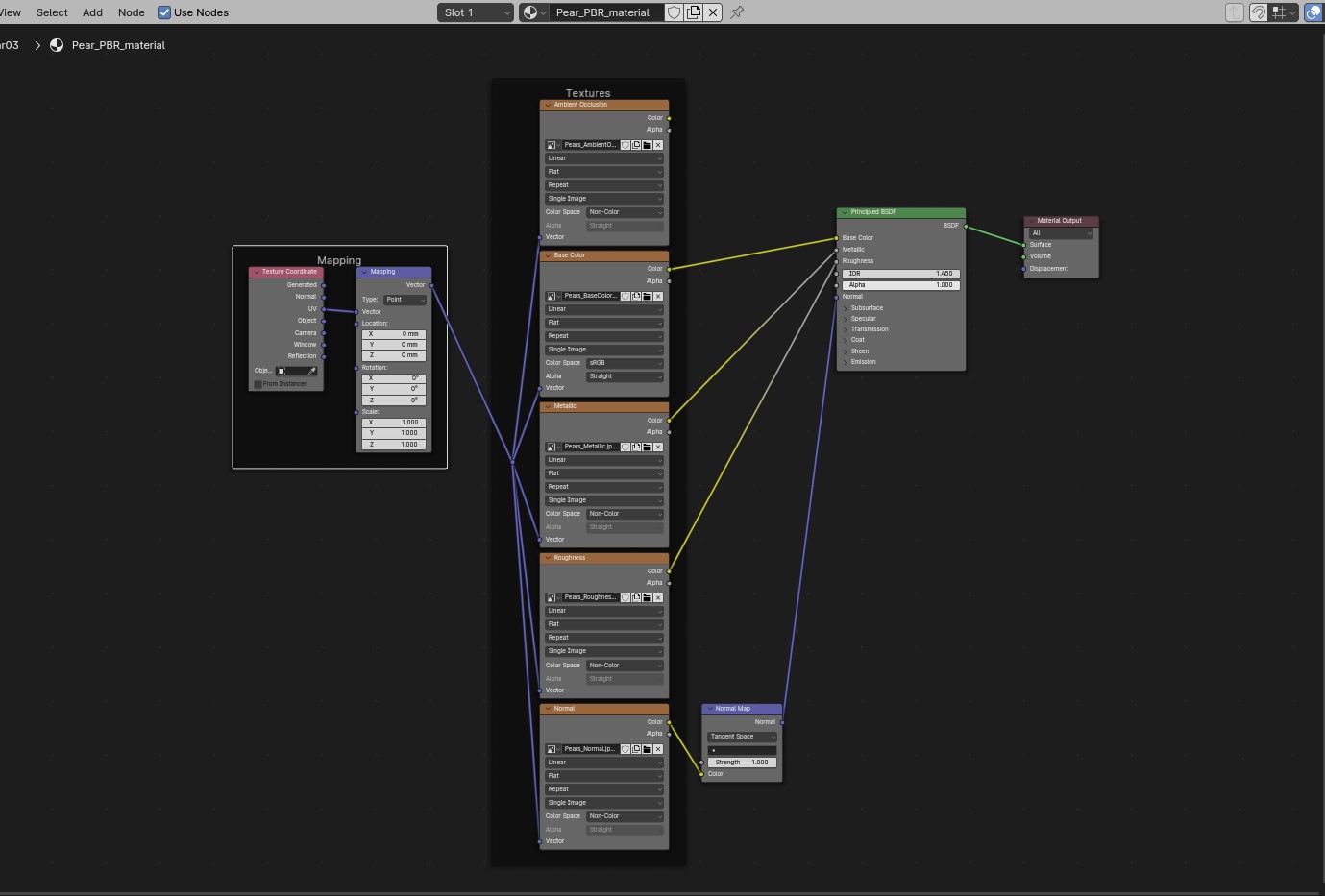Click the overlay icon in top right
This screenshot has width=1325, height=896.
pos(1313,12)
